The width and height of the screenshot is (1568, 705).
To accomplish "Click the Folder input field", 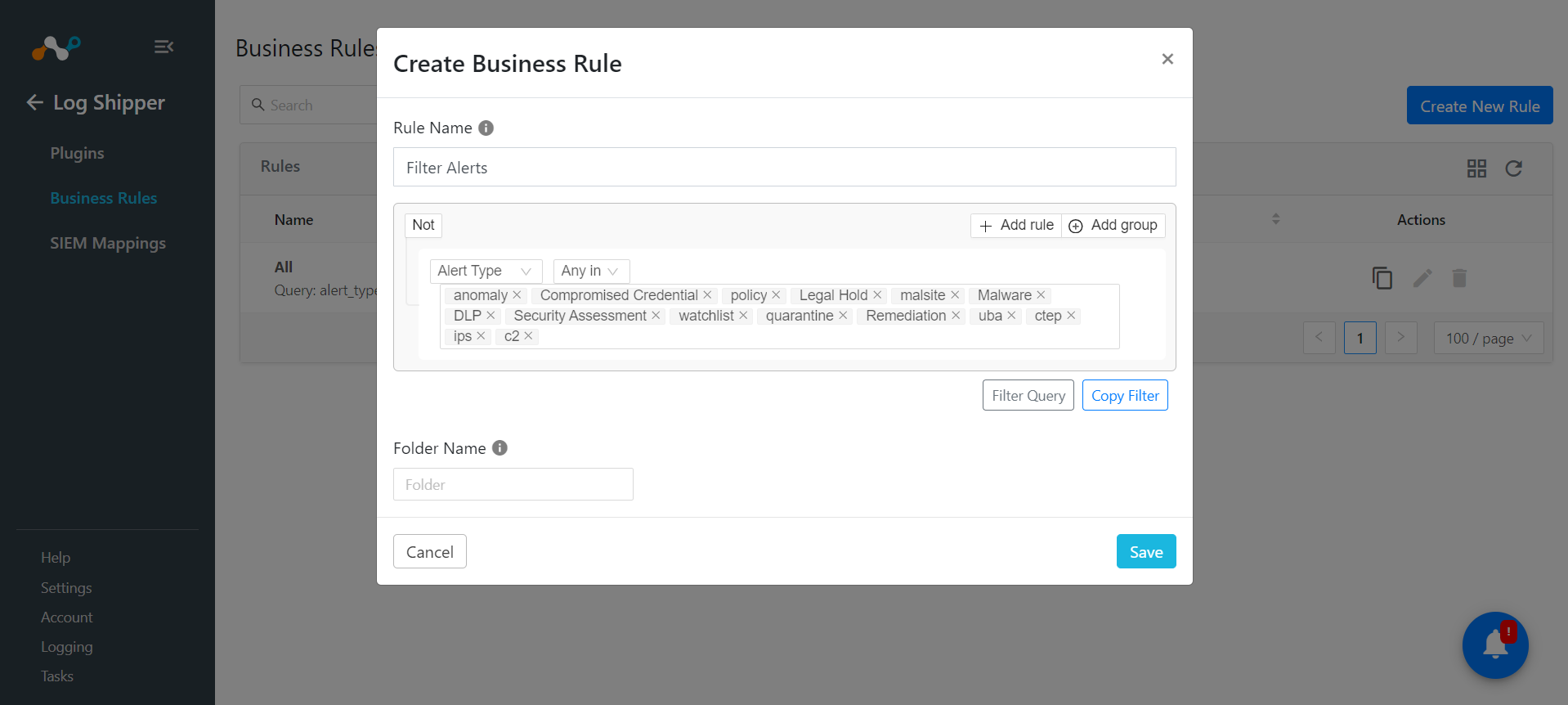I will point(513,484).
